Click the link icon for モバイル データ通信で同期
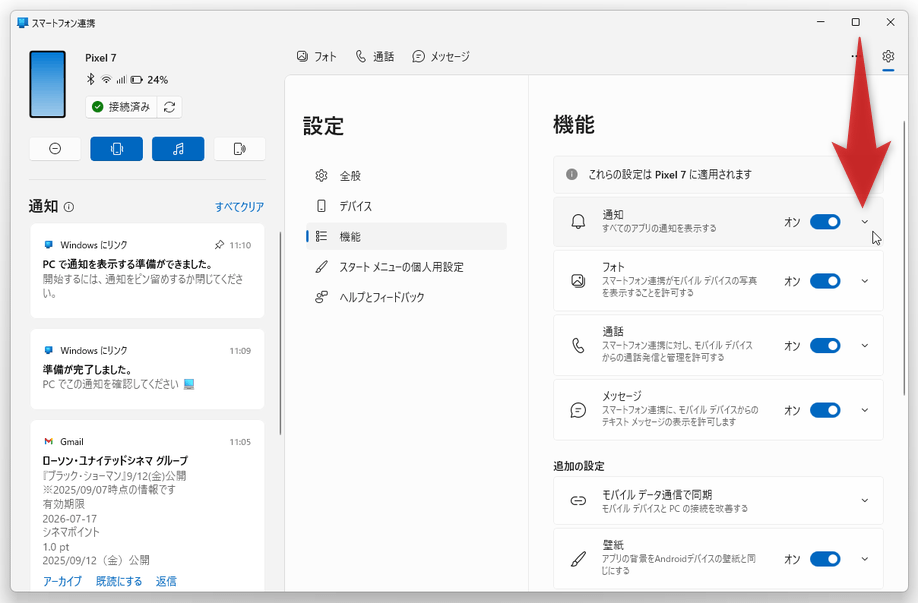 (x=578, y=501)
